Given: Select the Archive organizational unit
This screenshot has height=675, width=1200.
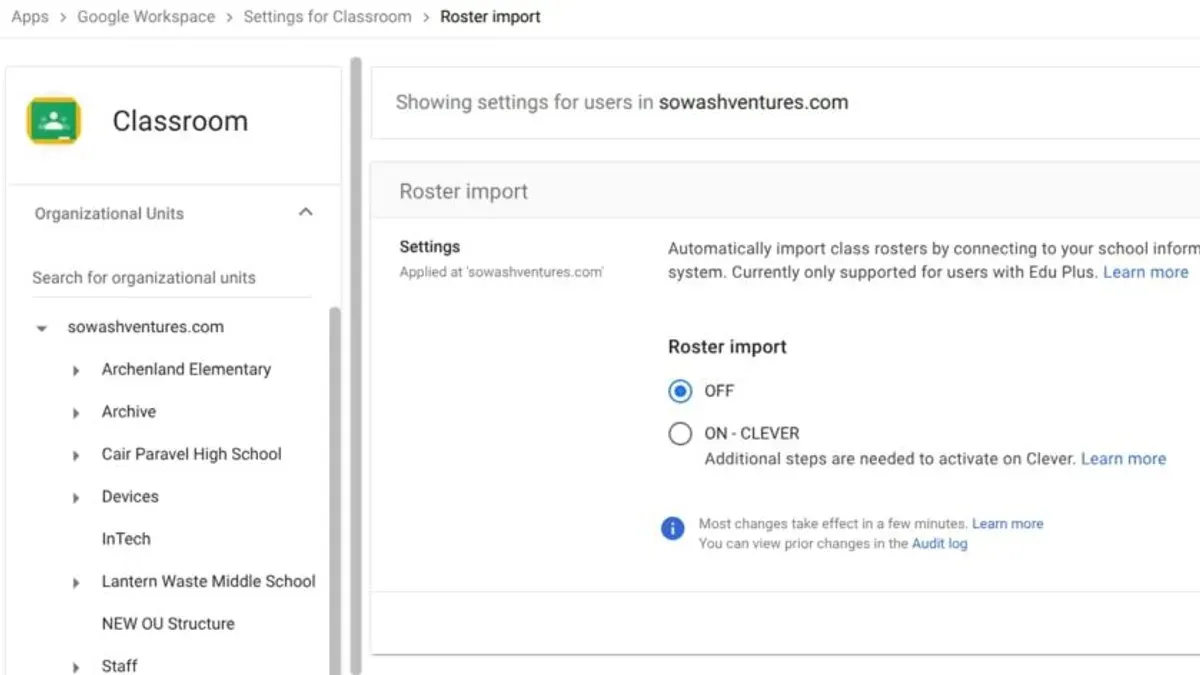Looking at the screenshot, I should point(129,411).
